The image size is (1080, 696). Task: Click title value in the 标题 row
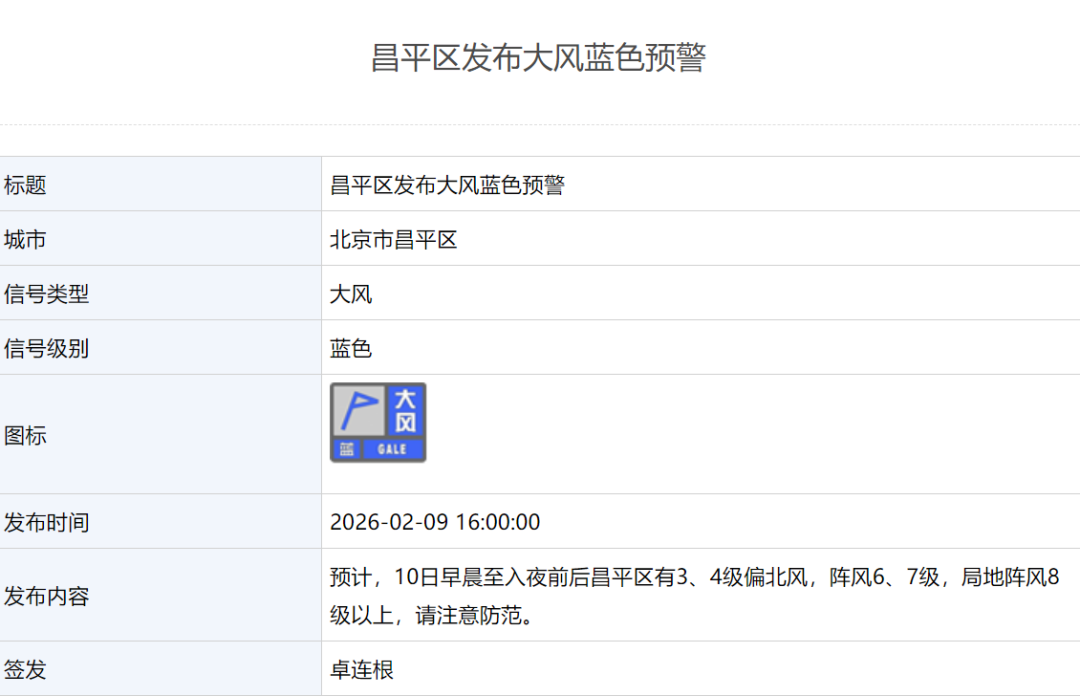click(x=447, y=185)
